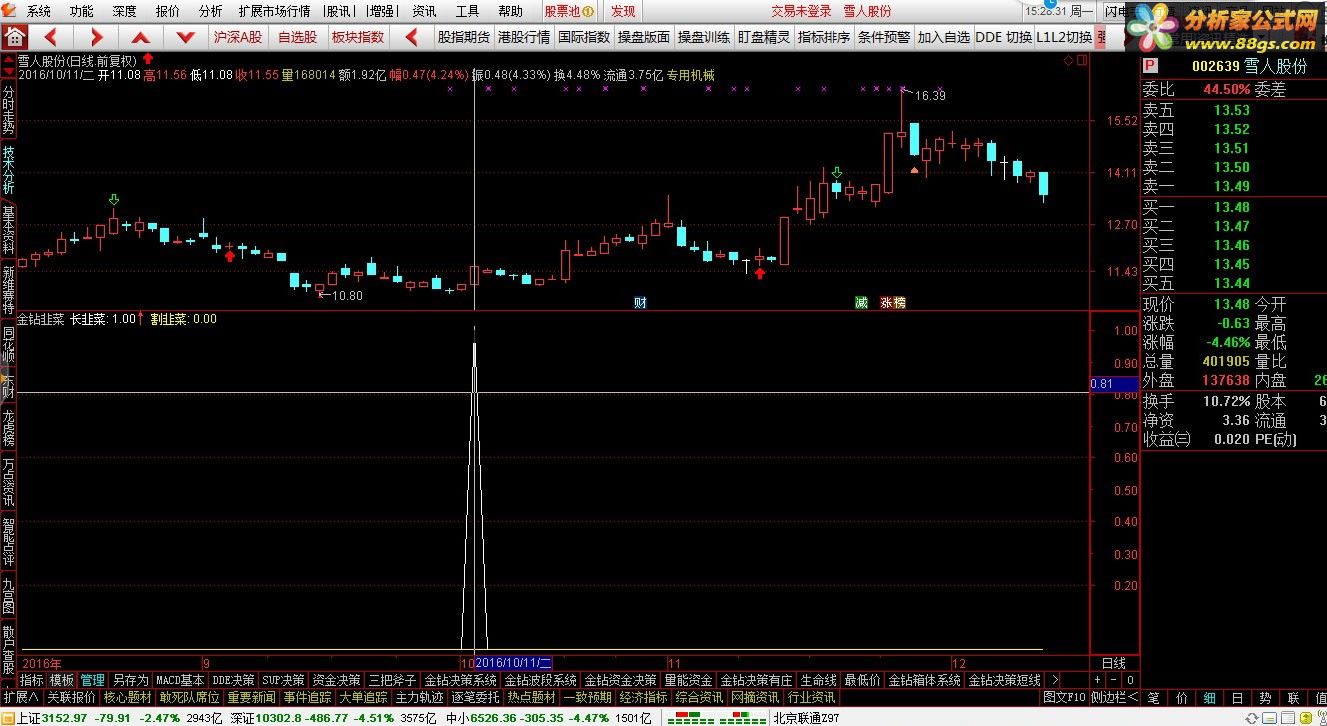Click the 关联报价 bottom tab
The image size is (1327, 726).
click(x=72, y=697)
